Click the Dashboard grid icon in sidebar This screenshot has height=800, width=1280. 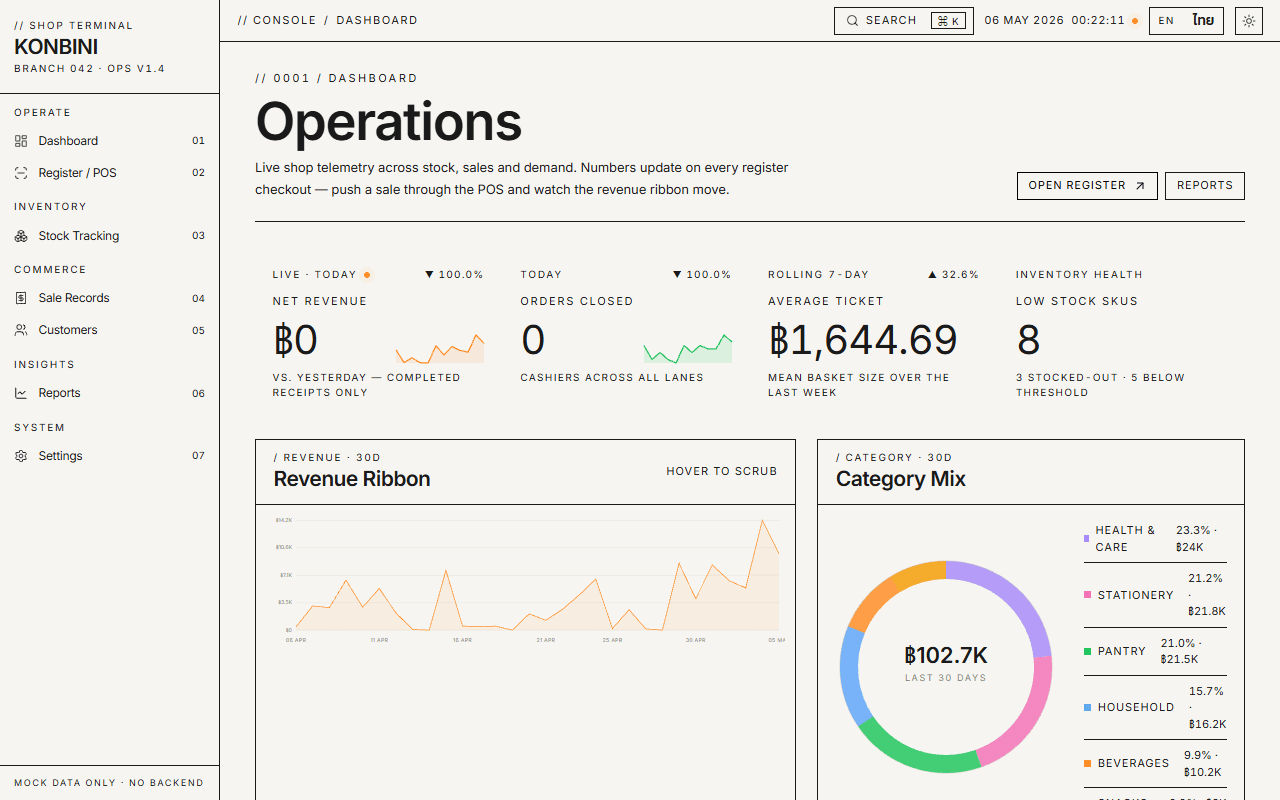tap(21, 141)
